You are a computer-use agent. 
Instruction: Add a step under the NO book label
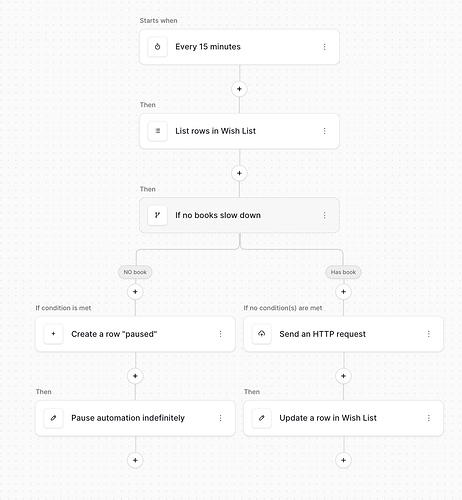(135, 292)
